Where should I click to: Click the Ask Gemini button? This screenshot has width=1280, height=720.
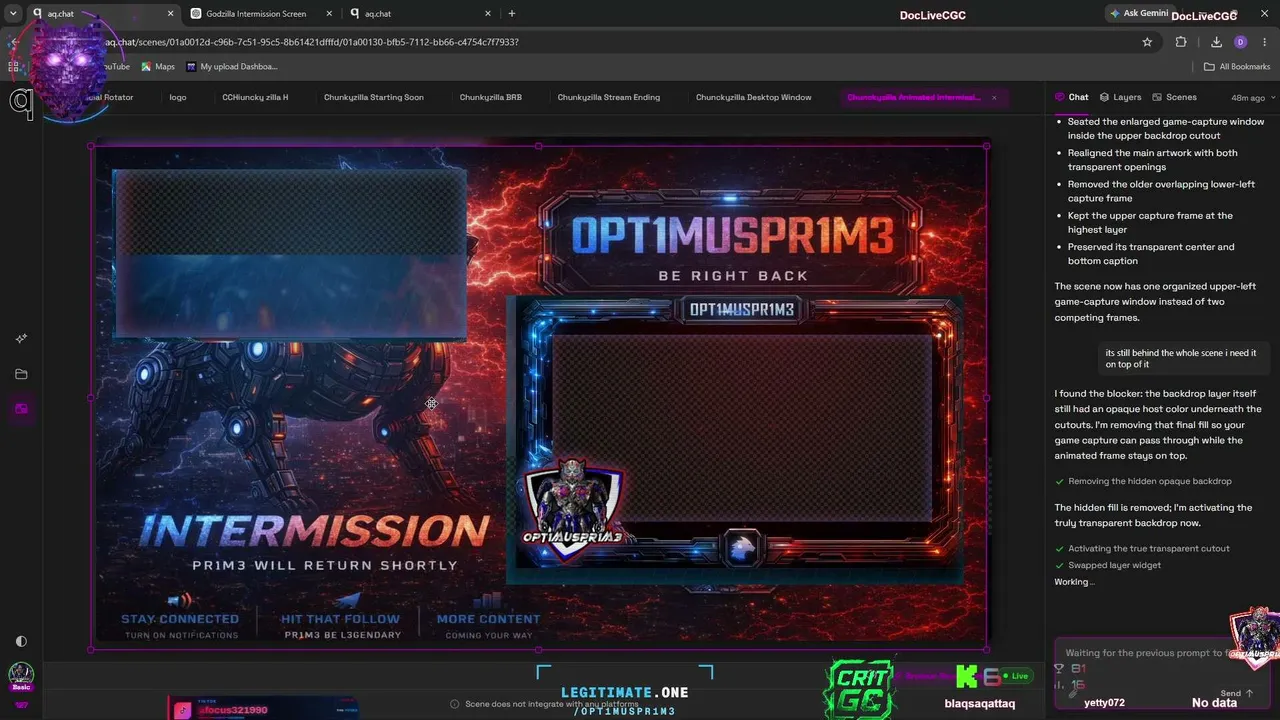[x=1138, y=14]
